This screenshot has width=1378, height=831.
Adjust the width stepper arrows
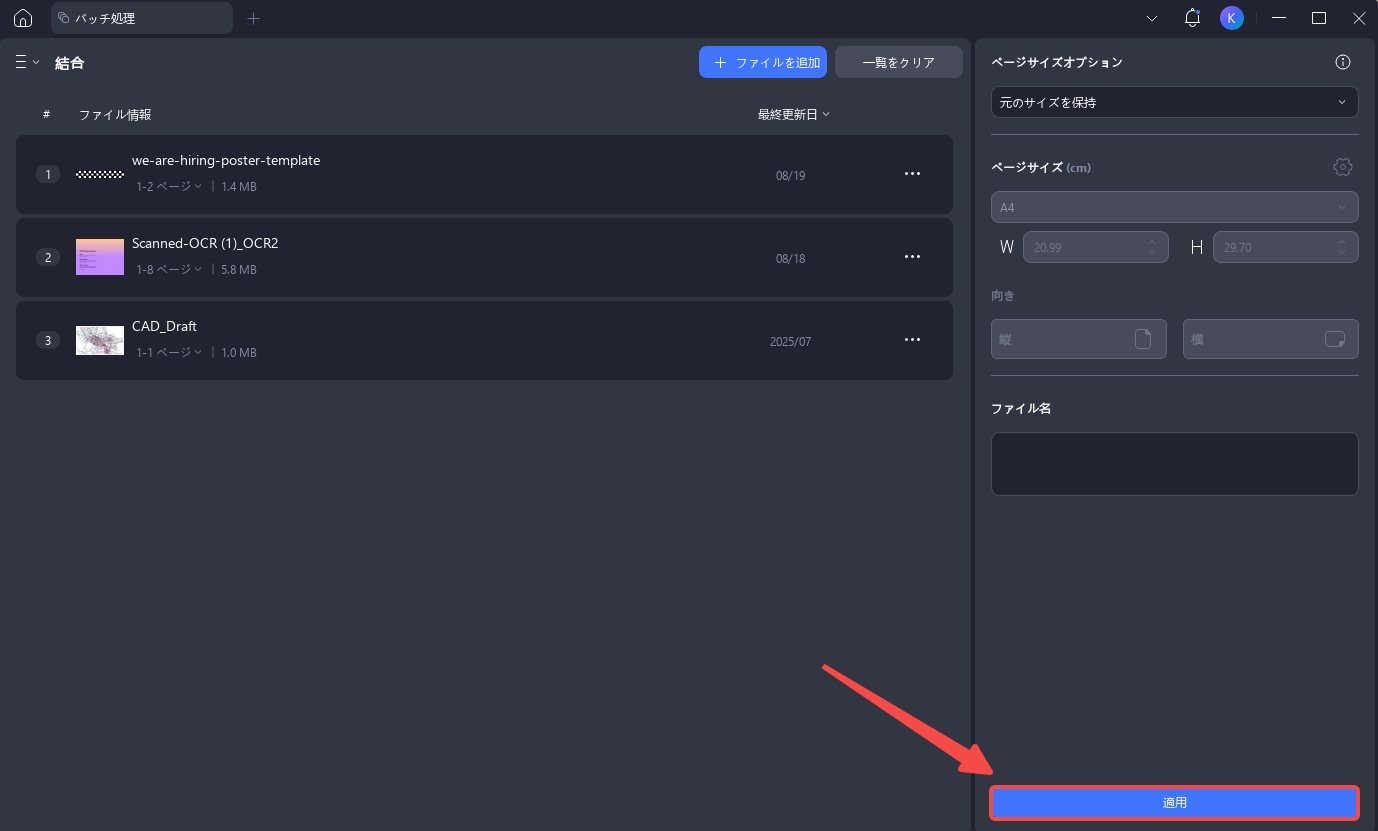pyautogui.click(x=1152, y=247)
